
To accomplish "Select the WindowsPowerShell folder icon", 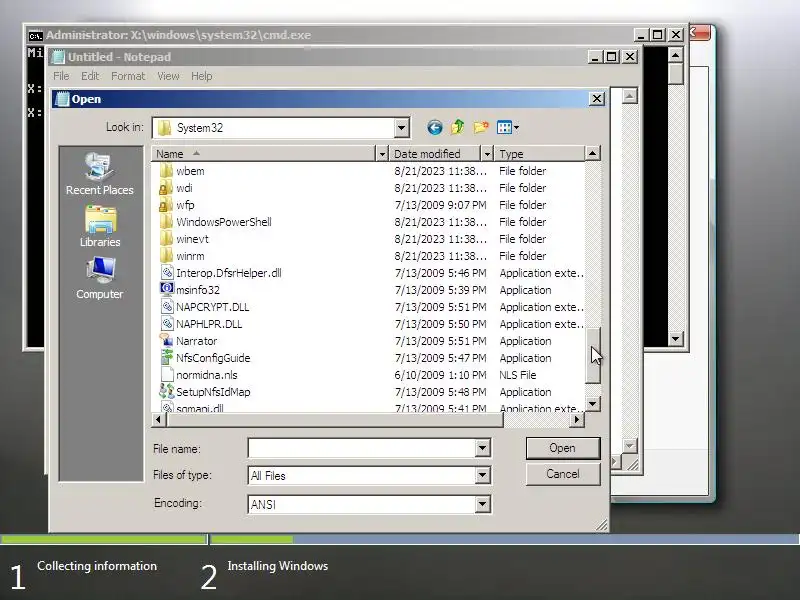I will pos(166,221).
